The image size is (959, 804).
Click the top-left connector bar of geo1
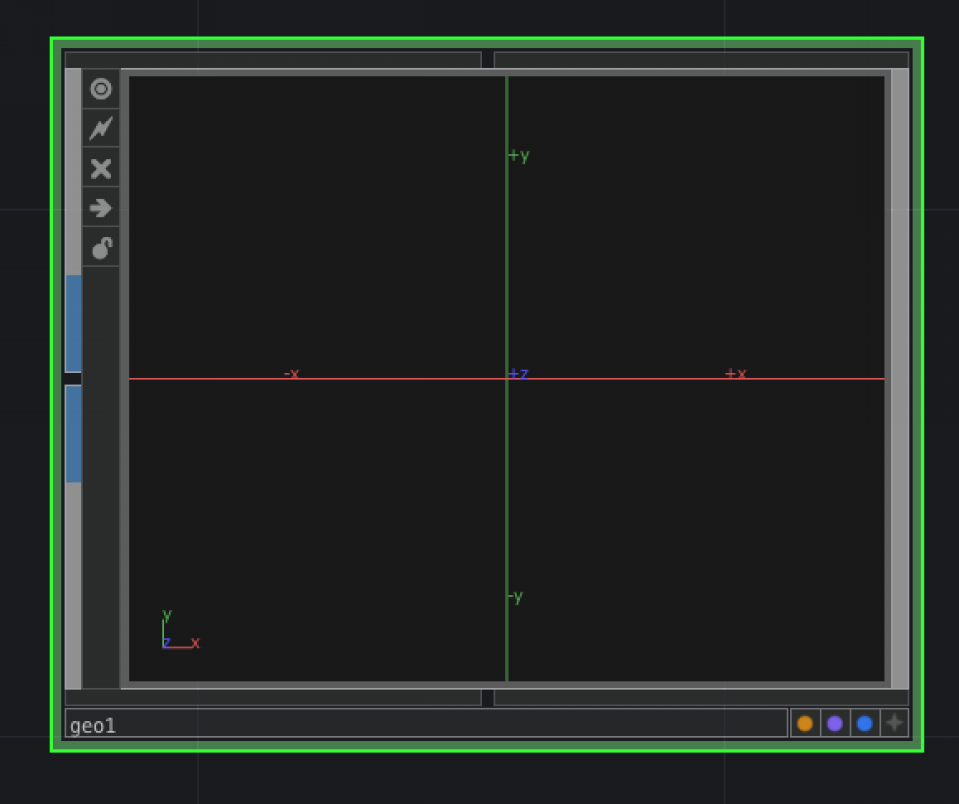pos(273,60)
